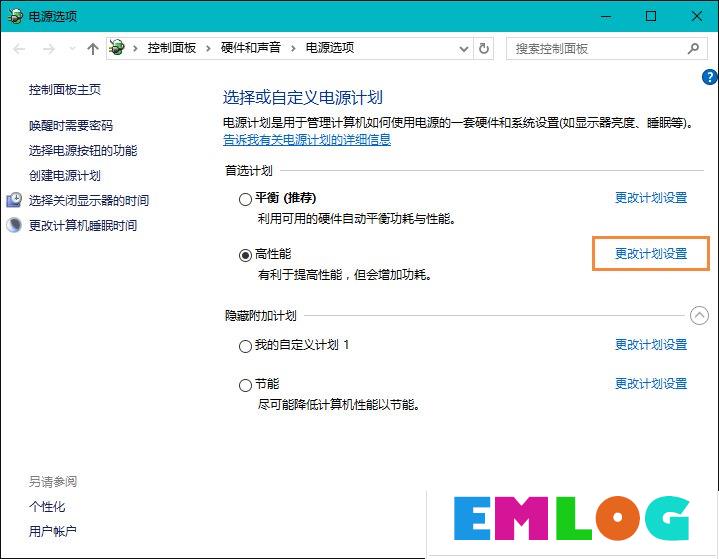This screenshot has width=719, height=559.
Task: Minimize the 电源选项 window
Action: tap(606, 17)
